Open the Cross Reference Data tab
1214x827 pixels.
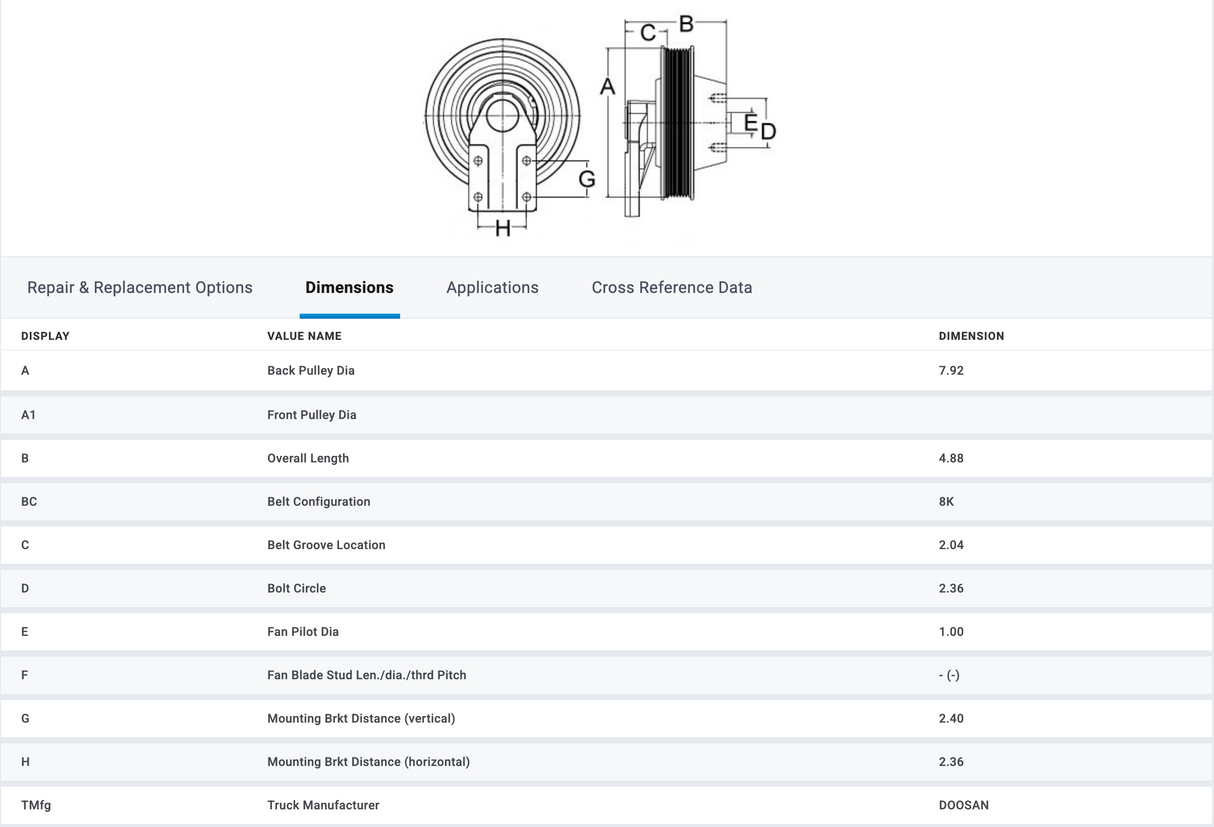[672, 288]
